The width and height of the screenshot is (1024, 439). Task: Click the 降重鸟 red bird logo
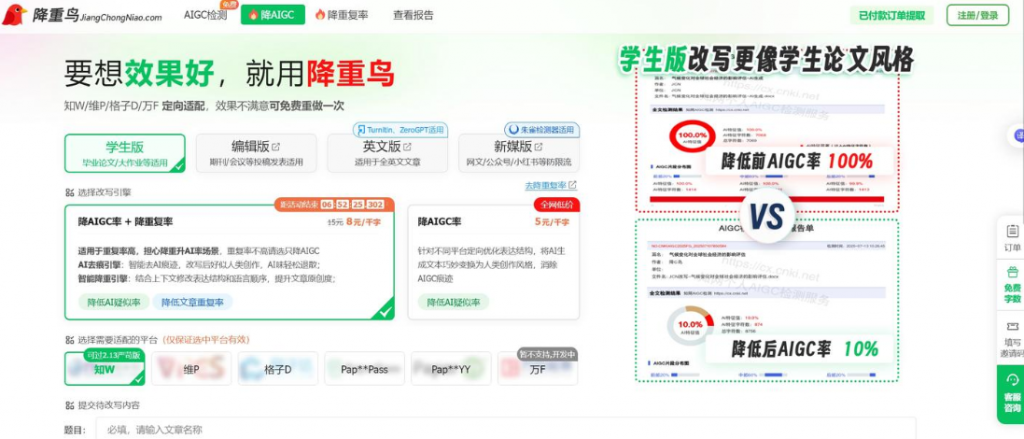point(15,15)
